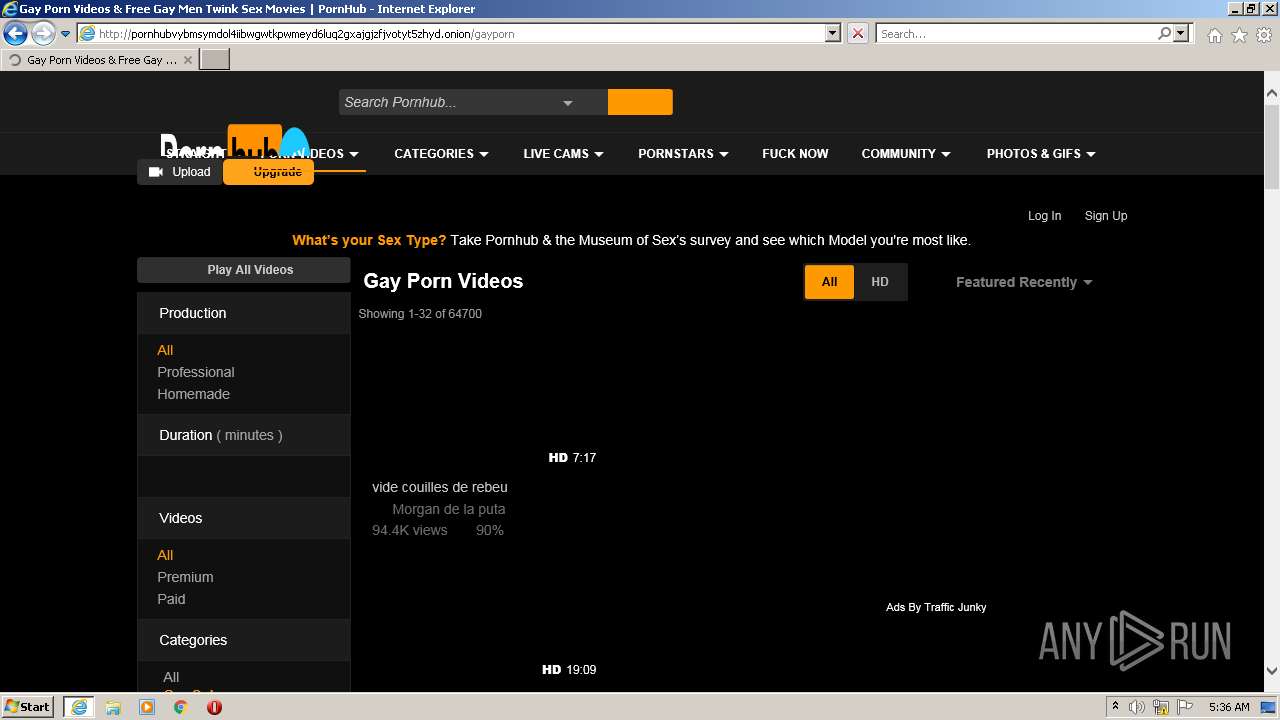This screenshot has width=1280, height=720.
Task: Open the Action Center flag icon
Action: [1185, 707]
